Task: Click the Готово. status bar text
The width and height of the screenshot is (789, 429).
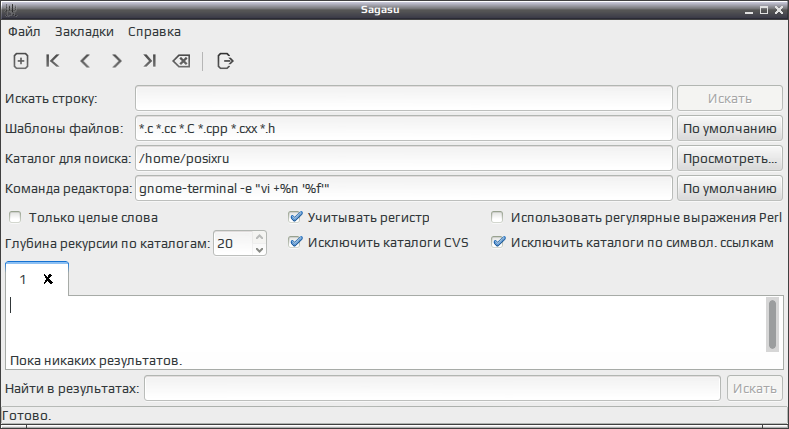Action: 27,415
